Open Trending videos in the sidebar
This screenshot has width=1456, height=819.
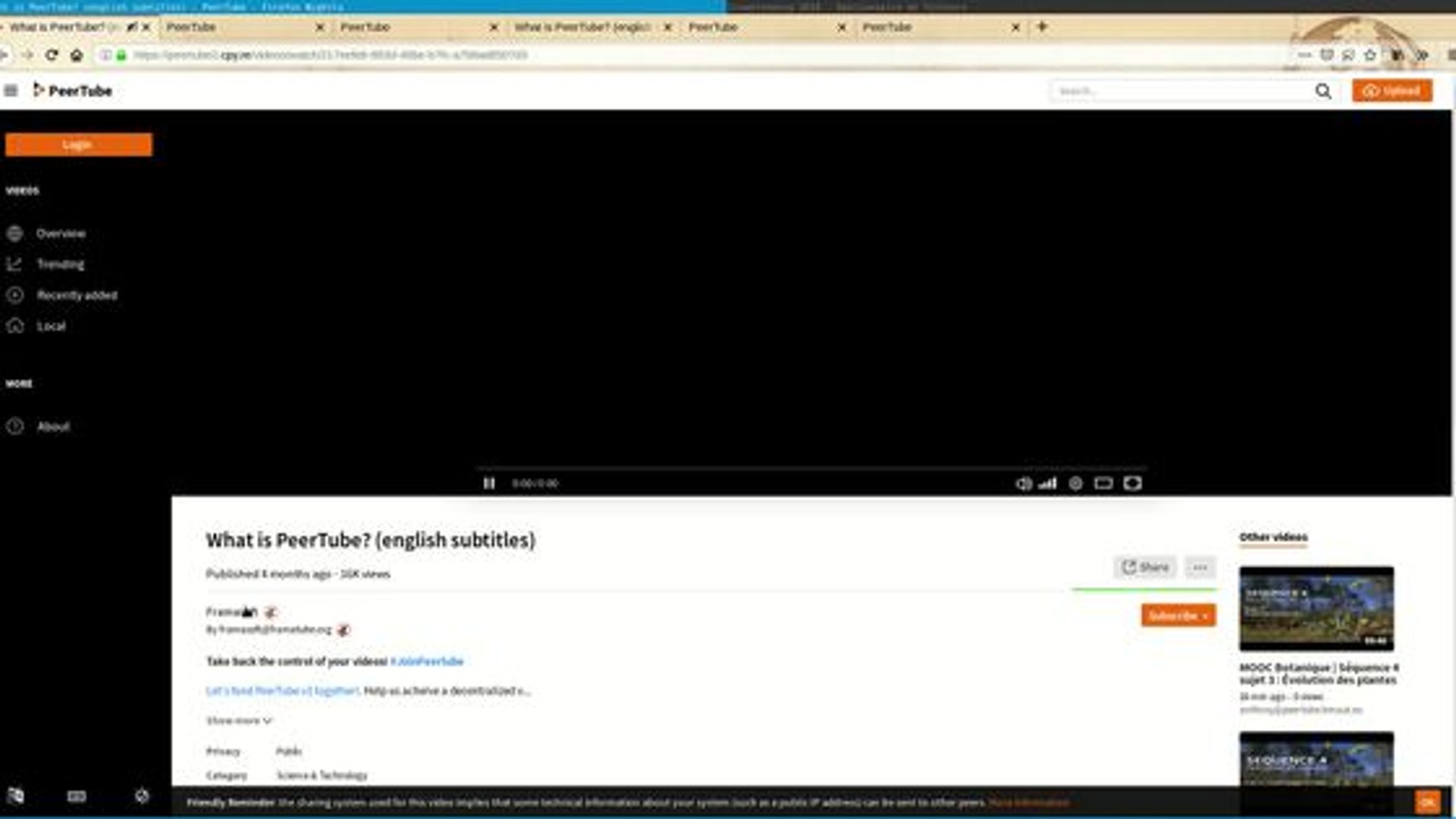point(61,264)
